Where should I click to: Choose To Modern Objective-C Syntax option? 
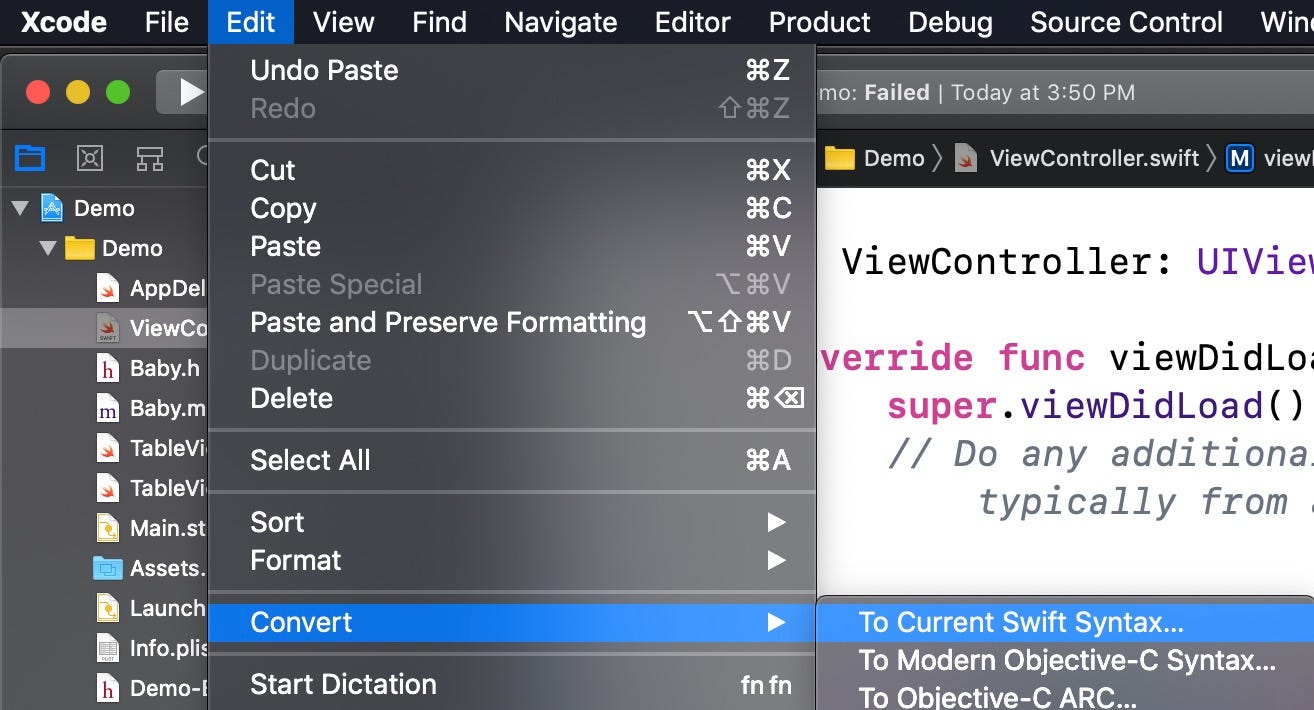point(1066,660)
